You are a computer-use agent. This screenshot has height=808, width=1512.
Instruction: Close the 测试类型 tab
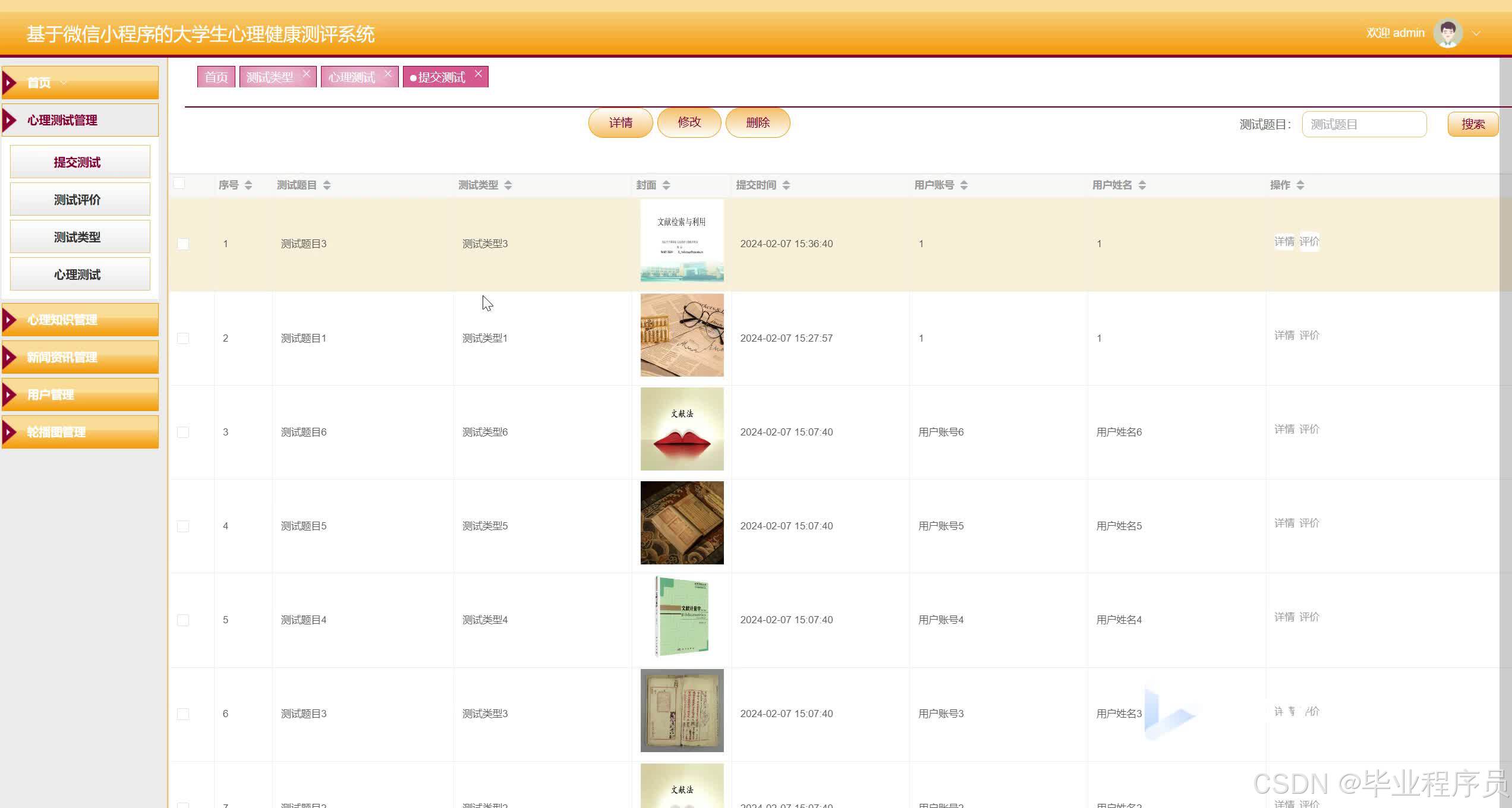click(x=306, y=74)
